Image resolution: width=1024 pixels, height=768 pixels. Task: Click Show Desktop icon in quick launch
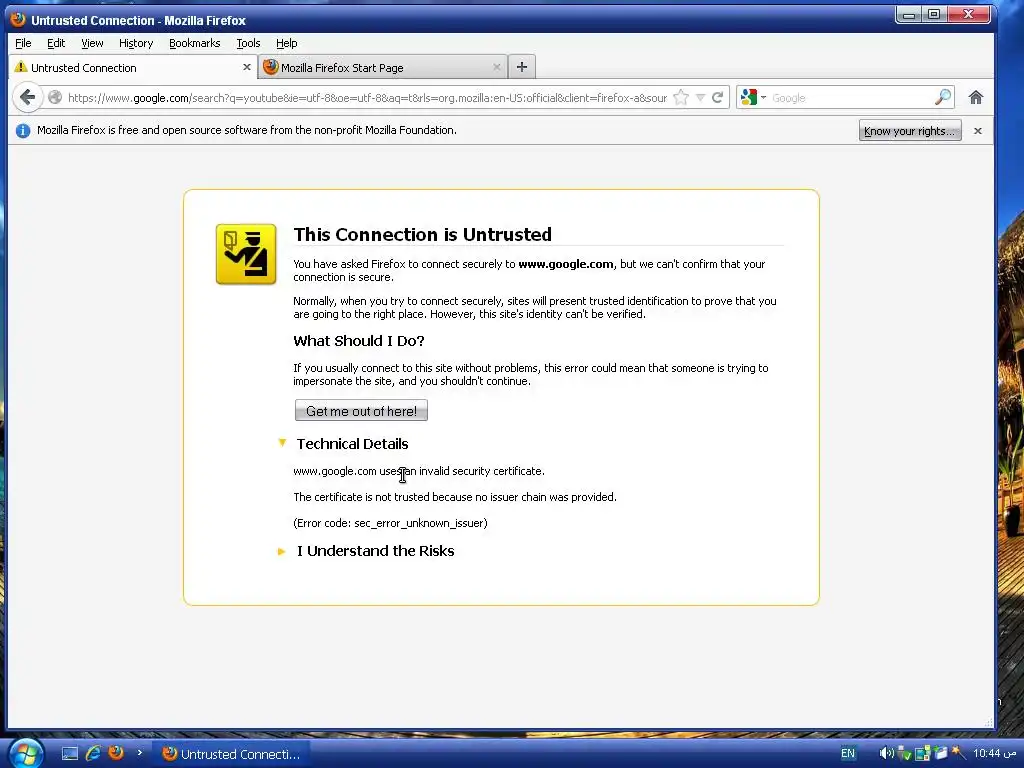pyautogui.click(x=70, y=754)
